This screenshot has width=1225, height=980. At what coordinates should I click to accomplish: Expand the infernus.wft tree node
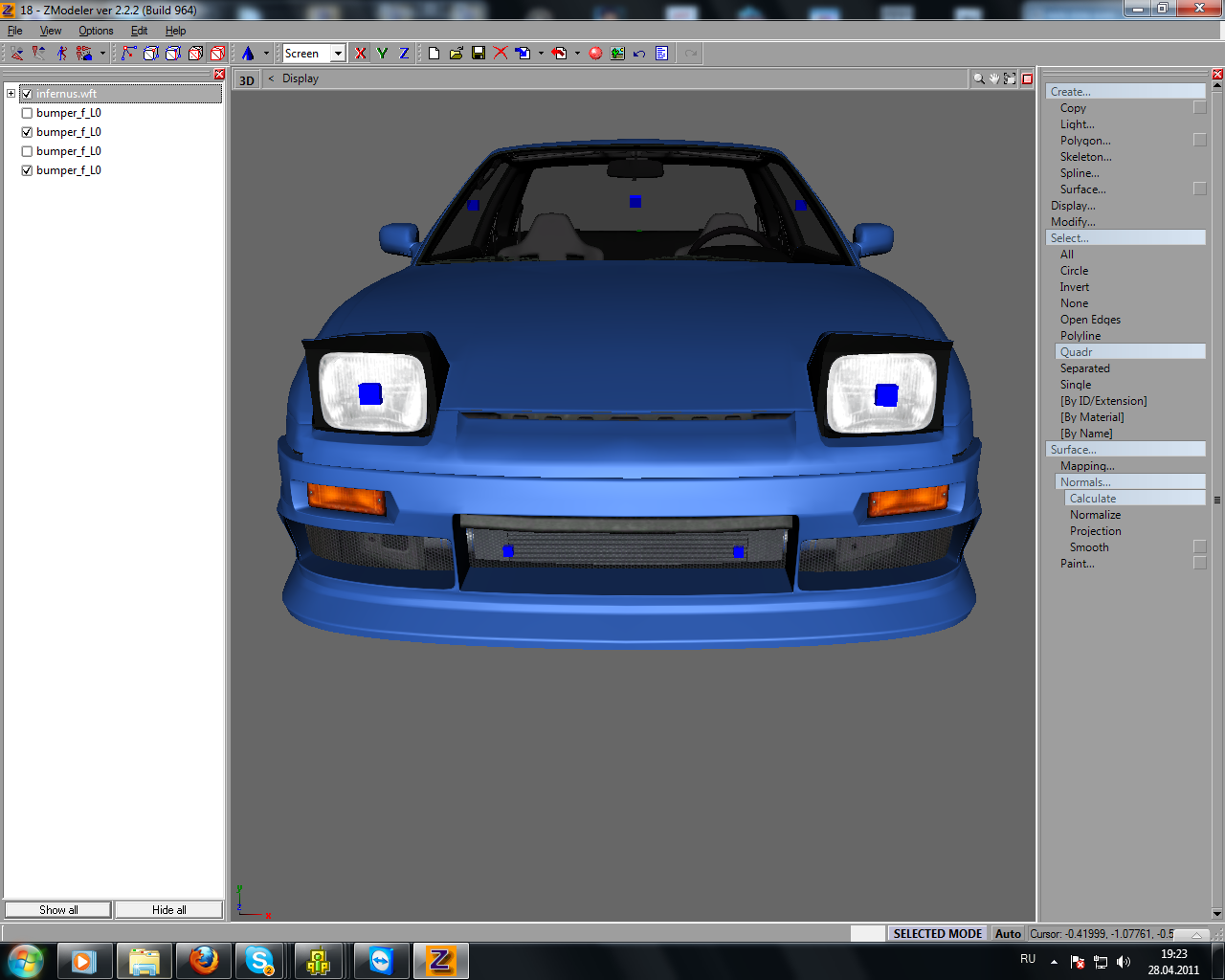click(11, 94)
